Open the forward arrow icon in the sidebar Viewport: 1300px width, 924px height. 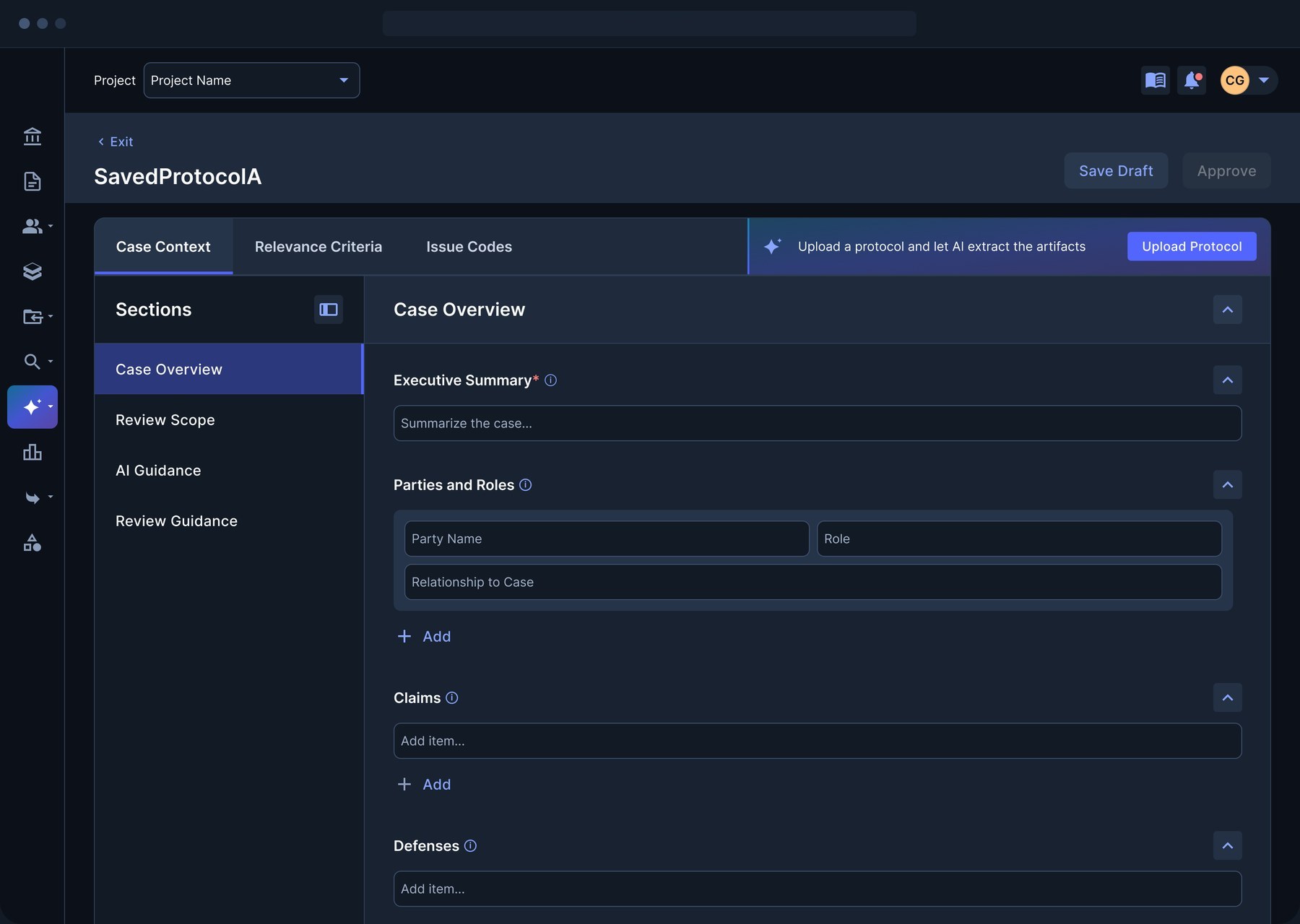tap(32, 497)
